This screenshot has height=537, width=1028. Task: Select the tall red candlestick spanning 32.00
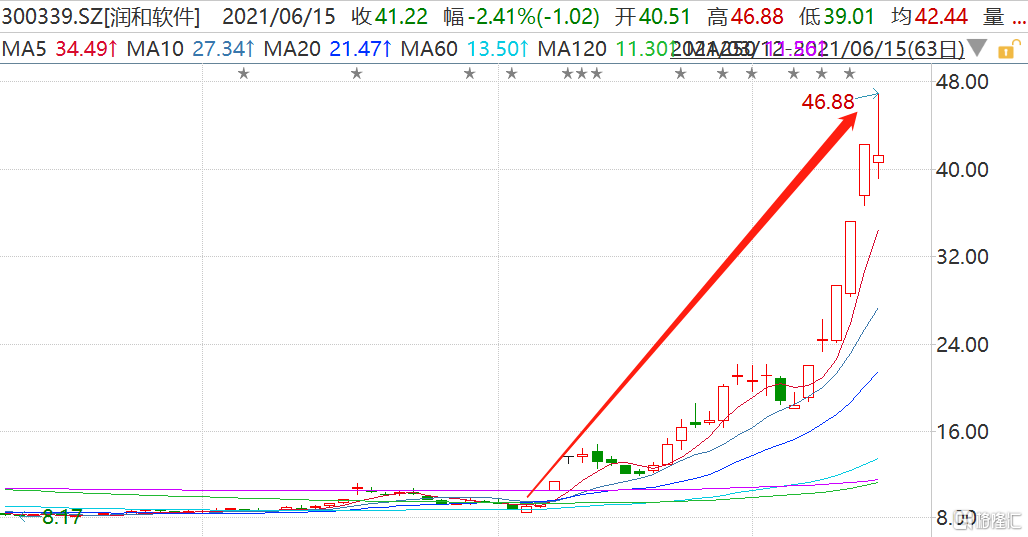pyautogui.click(x=850, y=258)
